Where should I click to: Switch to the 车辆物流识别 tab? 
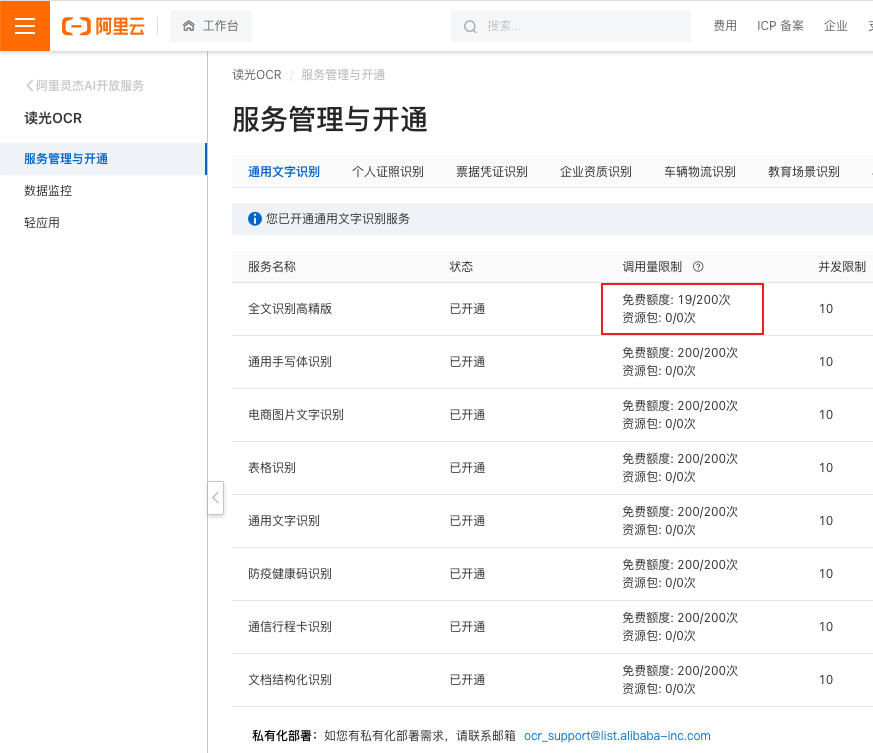coord(700,172)
